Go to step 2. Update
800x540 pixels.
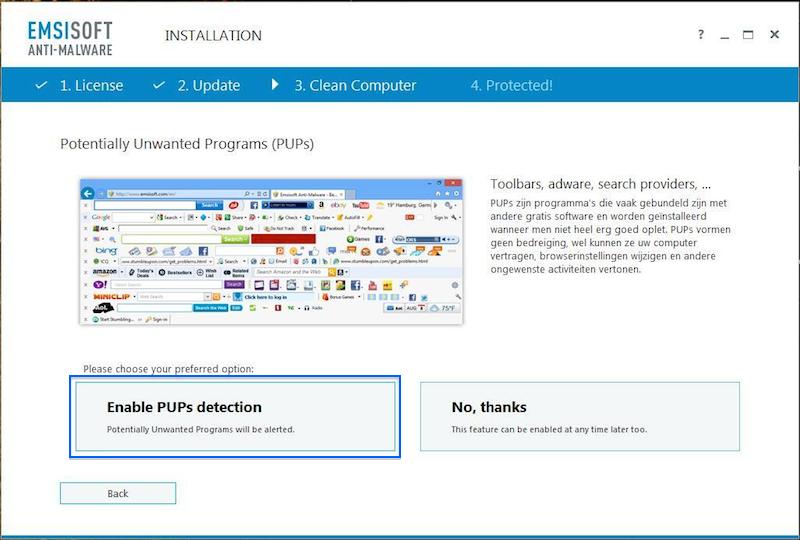pyautogui.click(x=209, y=85)
